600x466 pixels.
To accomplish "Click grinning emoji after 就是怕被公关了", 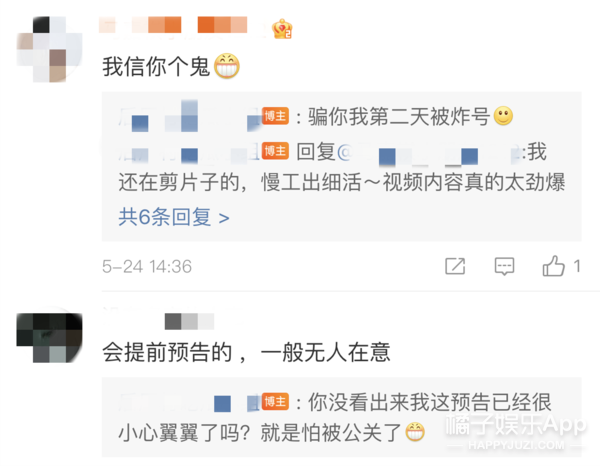I will [x=415, y=432].
